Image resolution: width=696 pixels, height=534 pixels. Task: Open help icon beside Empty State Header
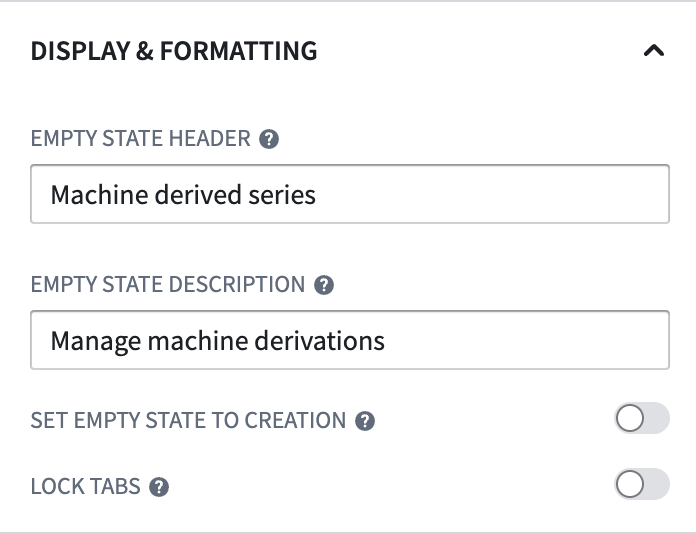(x=269, y=139)
